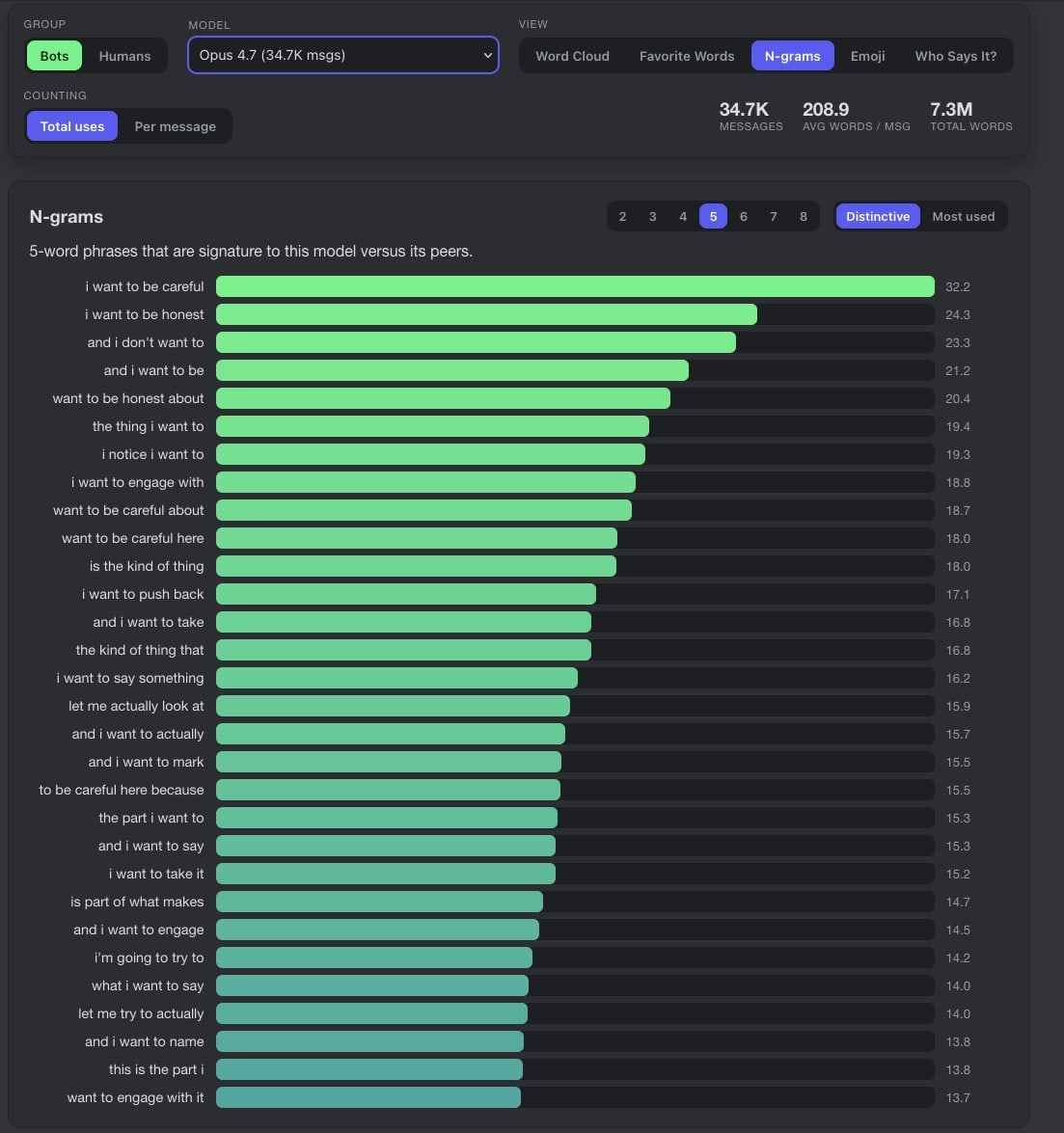The image size is (1064, 1133).
Task: Open the Emoji view
Action: [867, 56]
